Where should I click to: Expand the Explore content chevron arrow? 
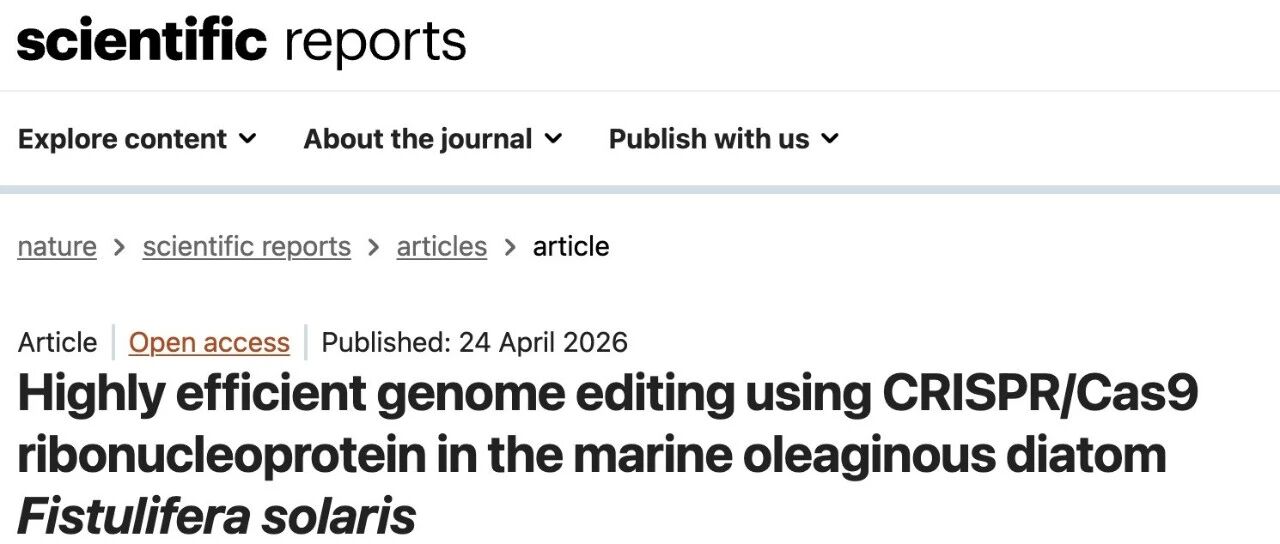(x=248, y=138)
